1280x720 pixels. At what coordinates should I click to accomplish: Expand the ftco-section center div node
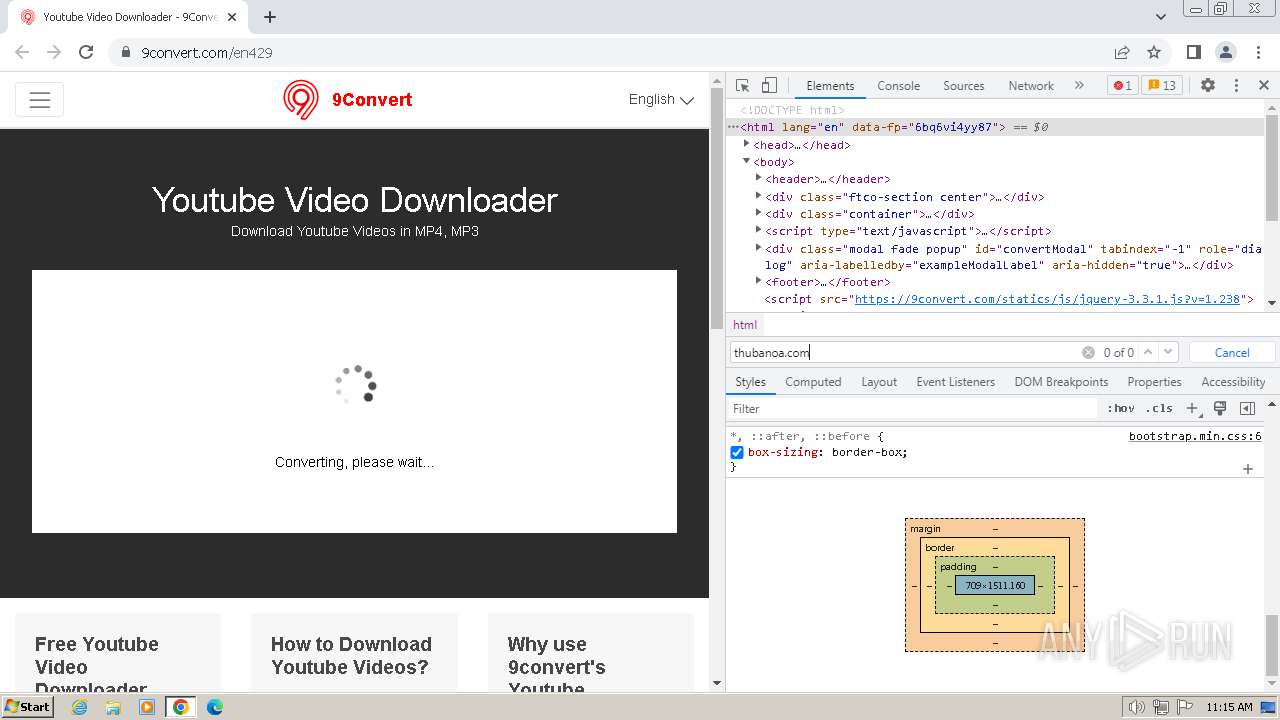758,196
